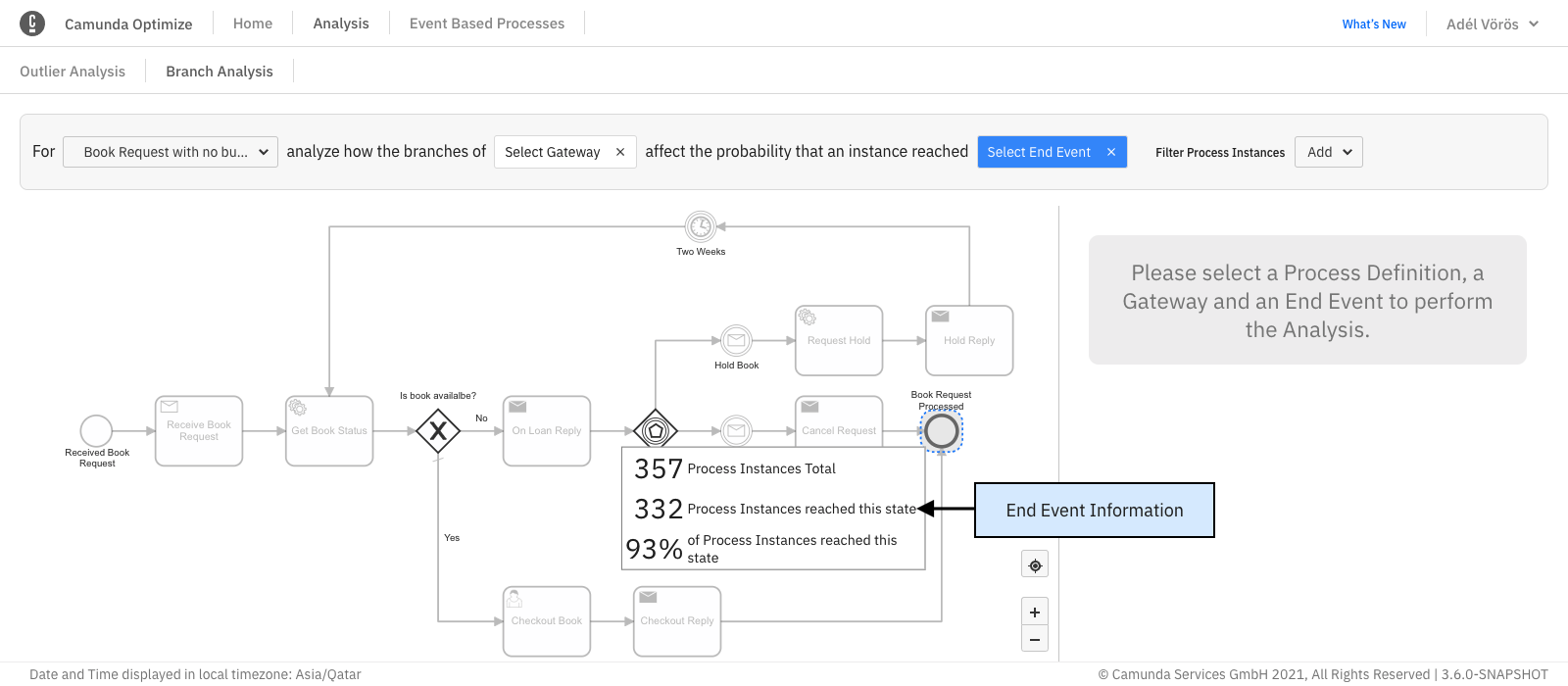The height and width of the screenshot is (686, 1568).
Task: Zoom in on diagram with plus button
Action: tap(1035, 612)
